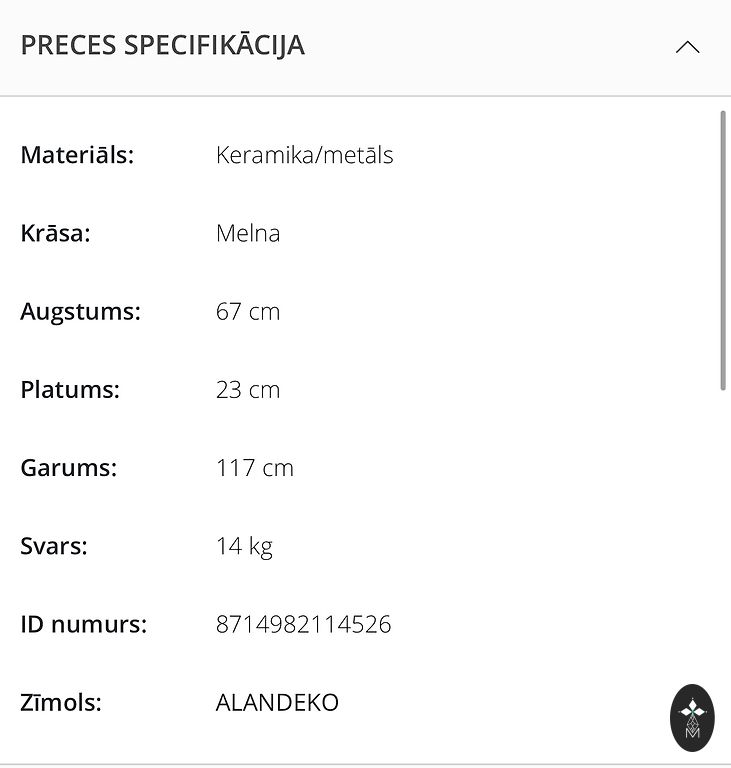Select the Keramika/metāls material value

pyautogui.click(x=304, y=155)
